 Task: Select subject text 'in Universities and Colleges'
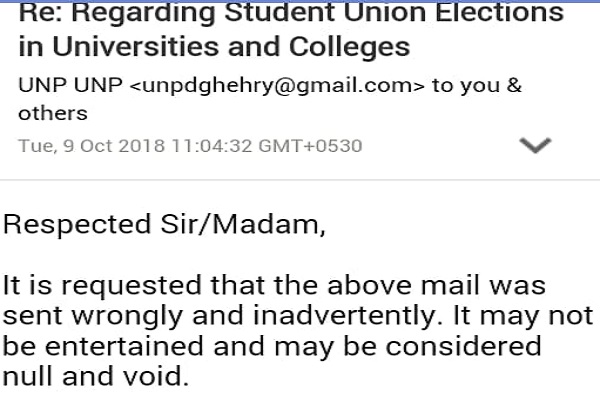click(x=214, y=47)
